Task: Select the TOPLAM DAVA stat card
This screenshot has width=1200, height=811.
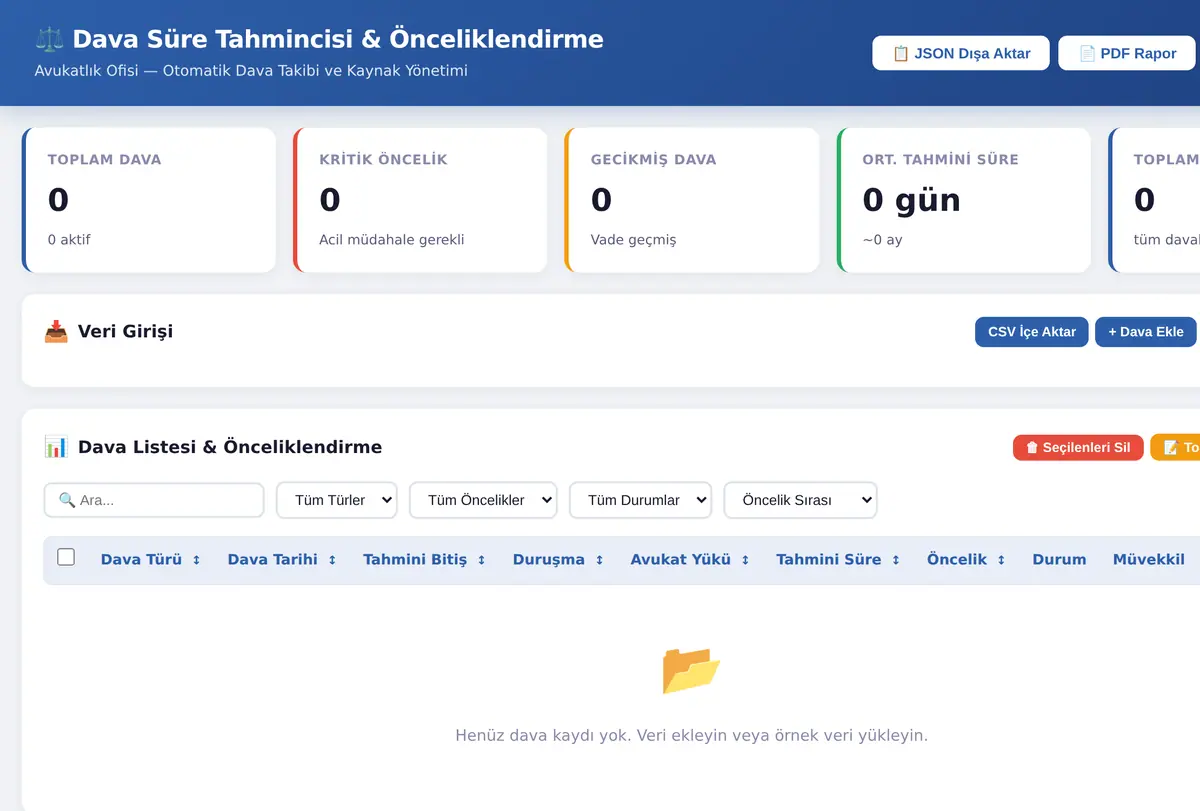Action: click(x=149, y=200)
